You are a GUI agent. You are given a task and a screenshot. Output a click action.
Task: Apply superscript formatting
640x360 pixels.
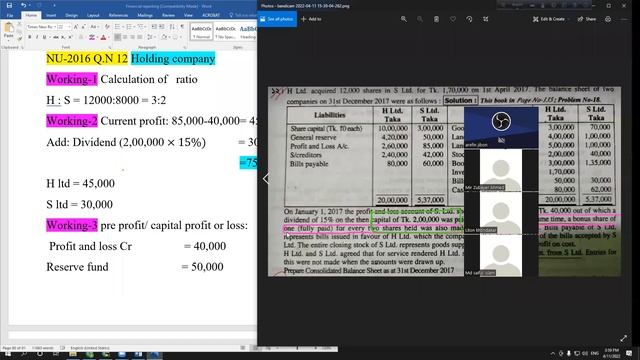pyautogui.click(x=70, y=37)
